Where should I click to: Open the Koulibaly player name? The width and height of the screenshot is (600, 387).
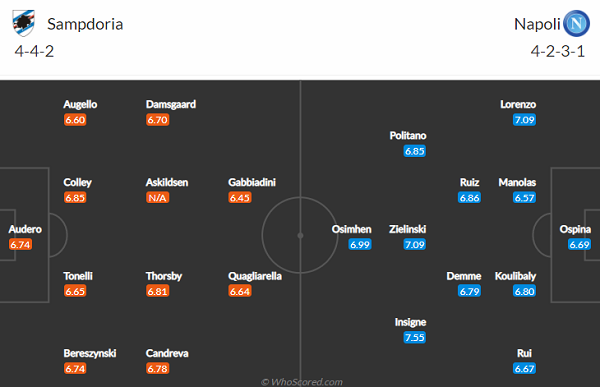[515, 276]
